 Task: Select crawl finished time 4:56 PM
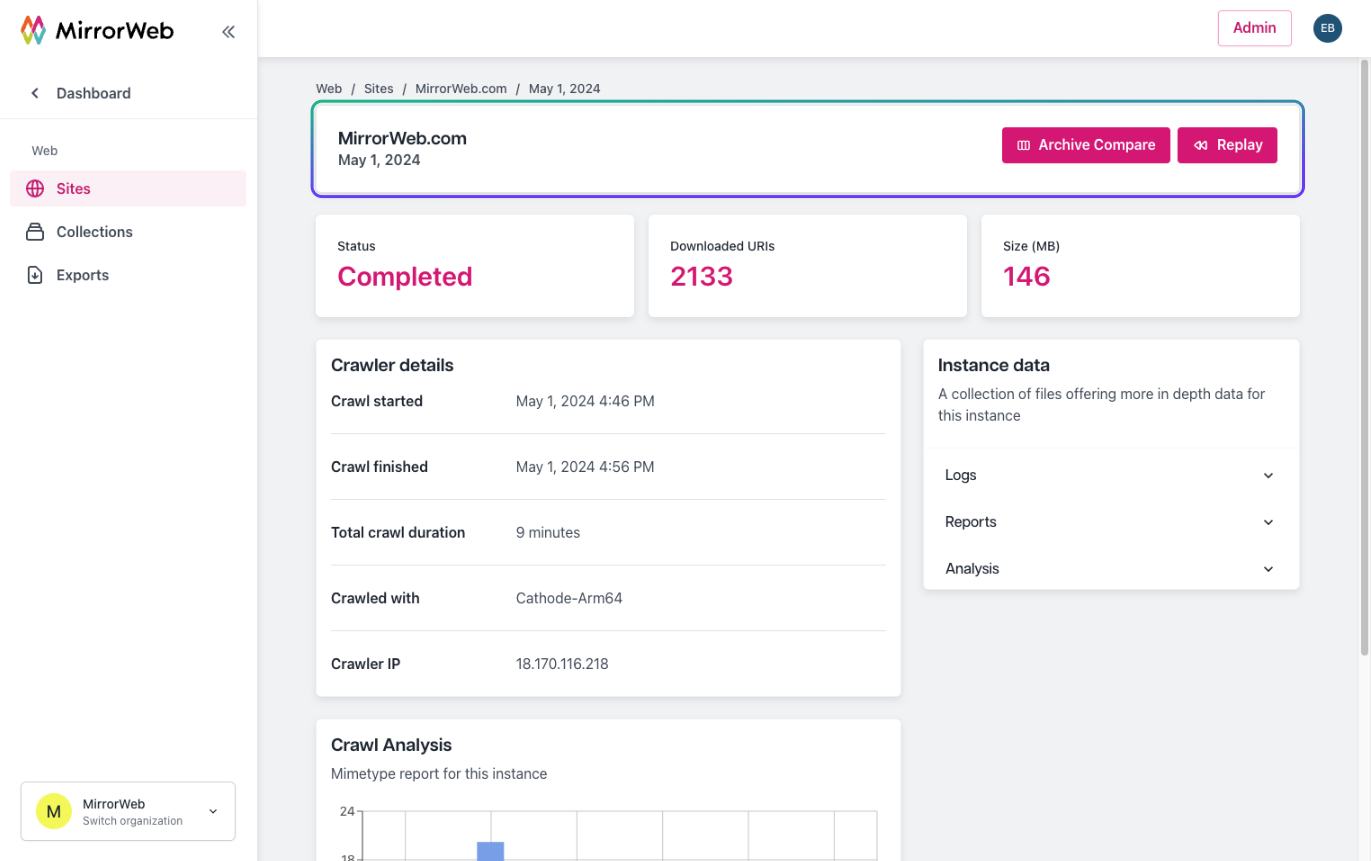pos(585,467)
